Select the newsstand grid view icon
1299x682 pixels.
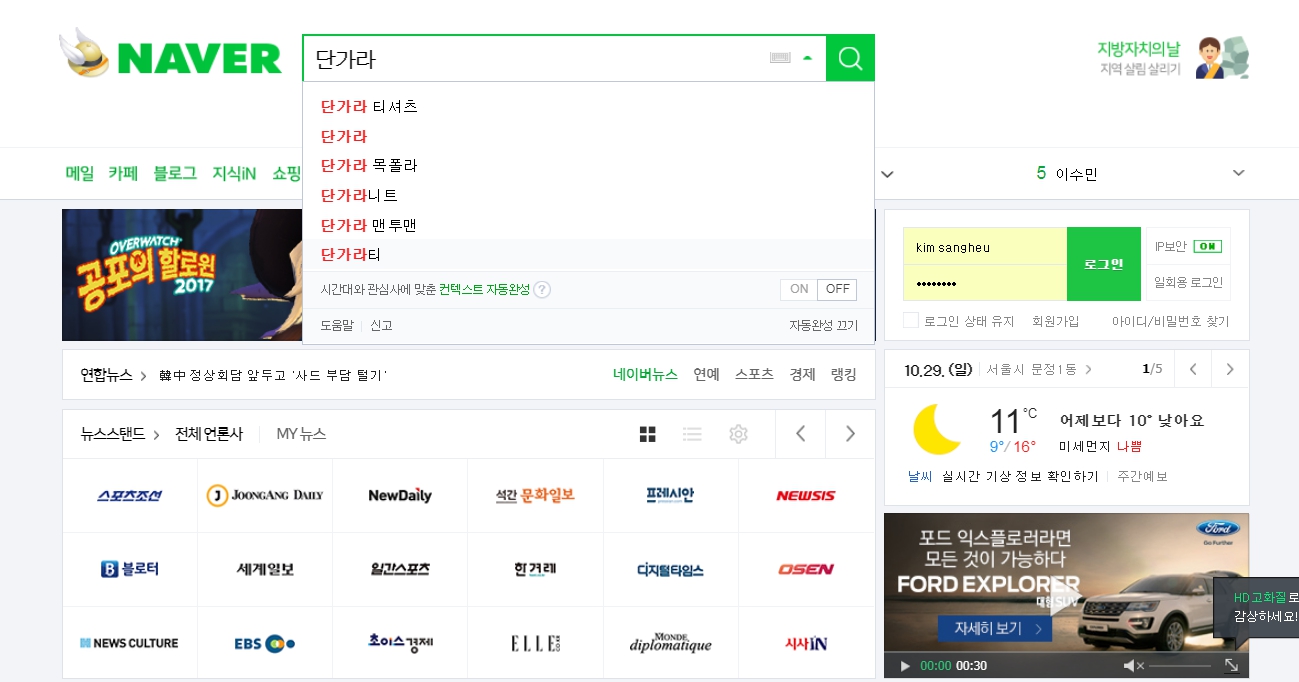(648, 433)
